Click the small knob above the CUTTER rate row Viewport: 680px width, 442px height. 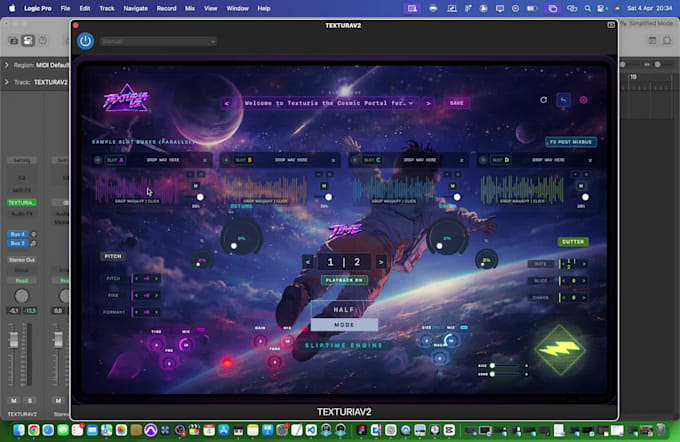(486, 260)
